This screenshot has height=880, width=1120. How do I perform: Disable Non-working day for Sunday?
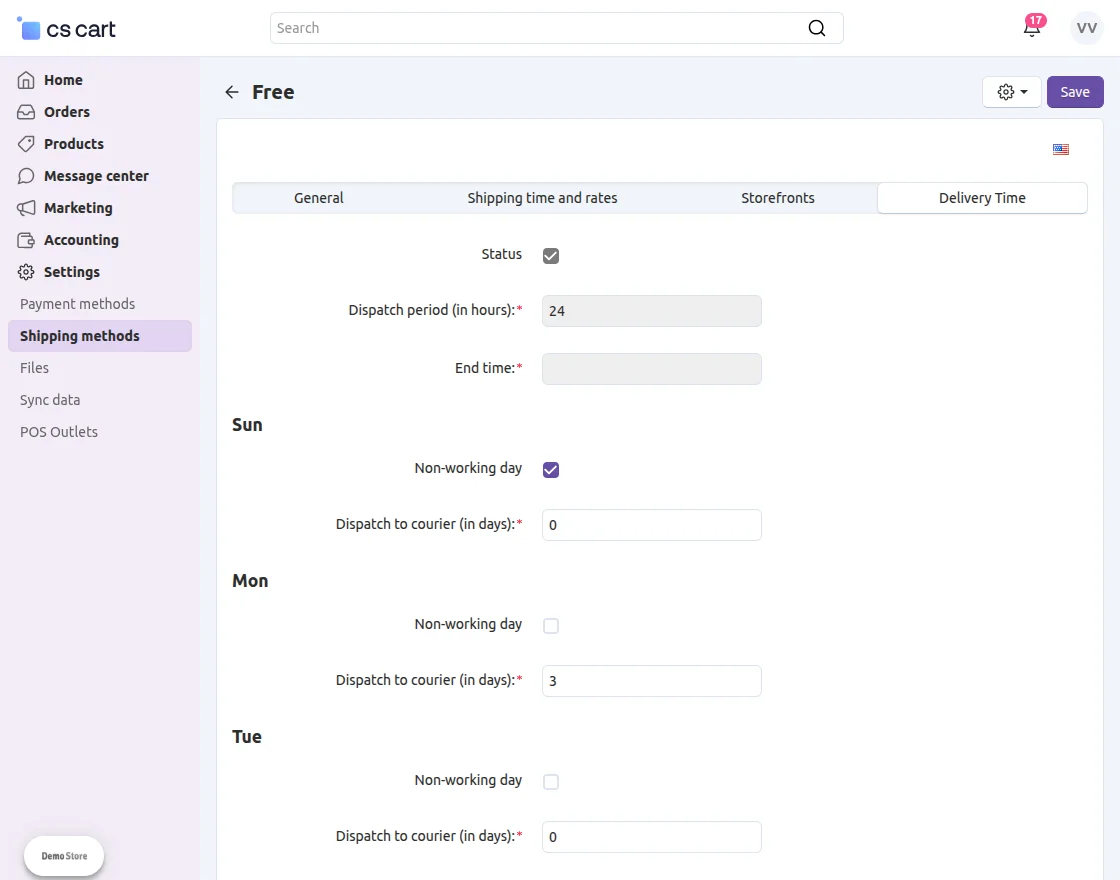pyautogui.click(x=551, y=469)
